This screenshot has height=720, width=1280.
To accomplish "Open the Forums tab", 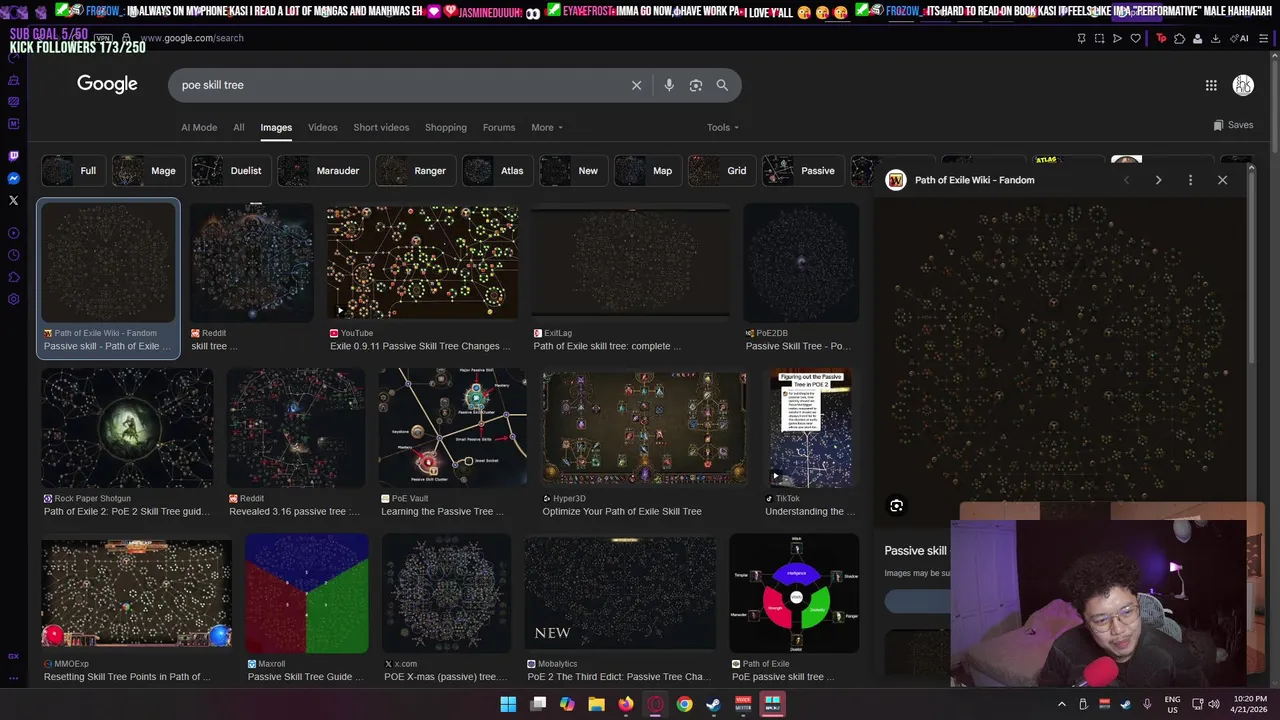I will tap(499, 128).
